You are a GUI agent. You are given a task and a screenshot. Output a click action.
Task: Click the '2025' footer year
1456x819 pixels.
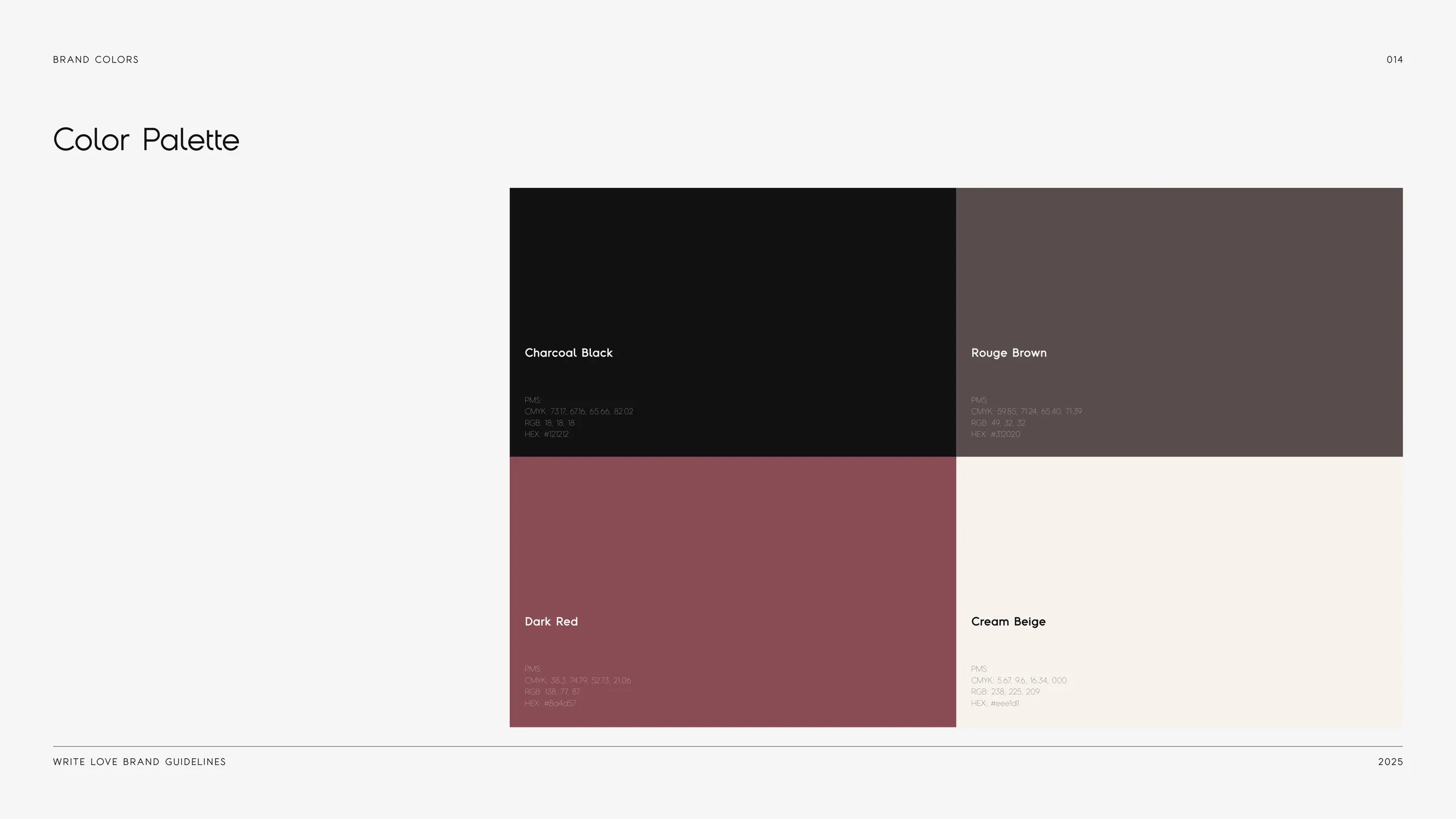click(1391, 762)
